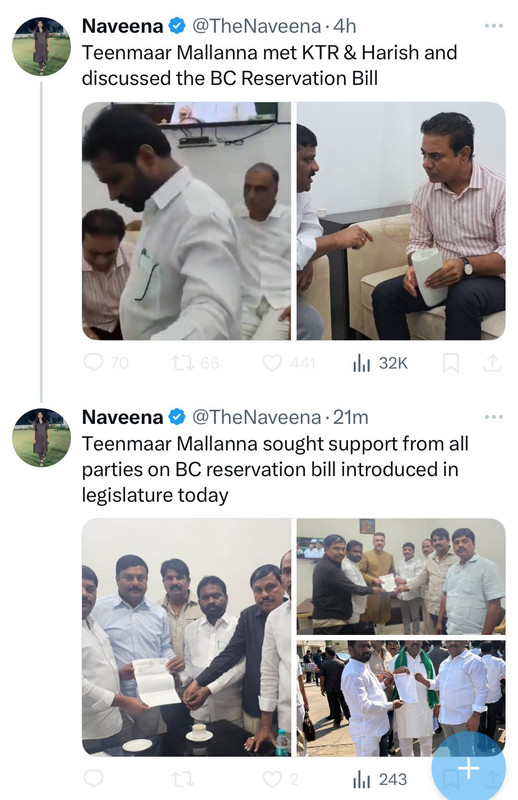Retweet the post showing 66 reposts
Image resolution: width=518 pixels, height=800 pixels.
pos(195,363)
